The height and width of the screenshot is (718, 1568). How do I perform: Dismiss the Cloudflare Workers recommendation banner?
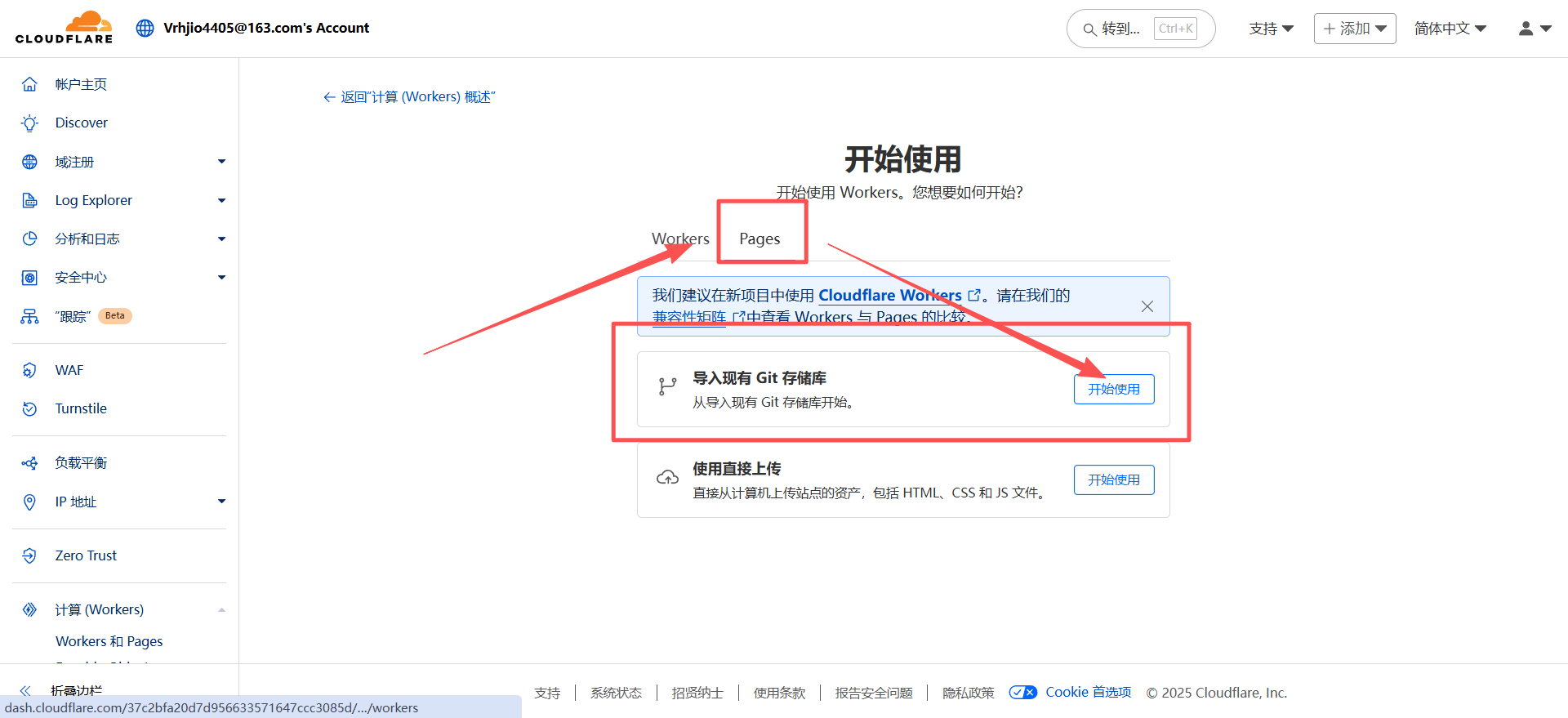pos(1147,306)
